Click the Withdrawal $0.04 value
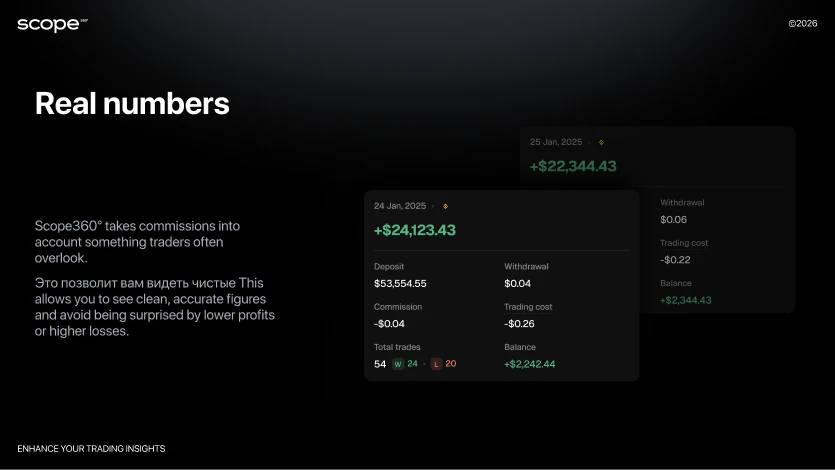Screen dimensions: 835x470 [518, 283]
